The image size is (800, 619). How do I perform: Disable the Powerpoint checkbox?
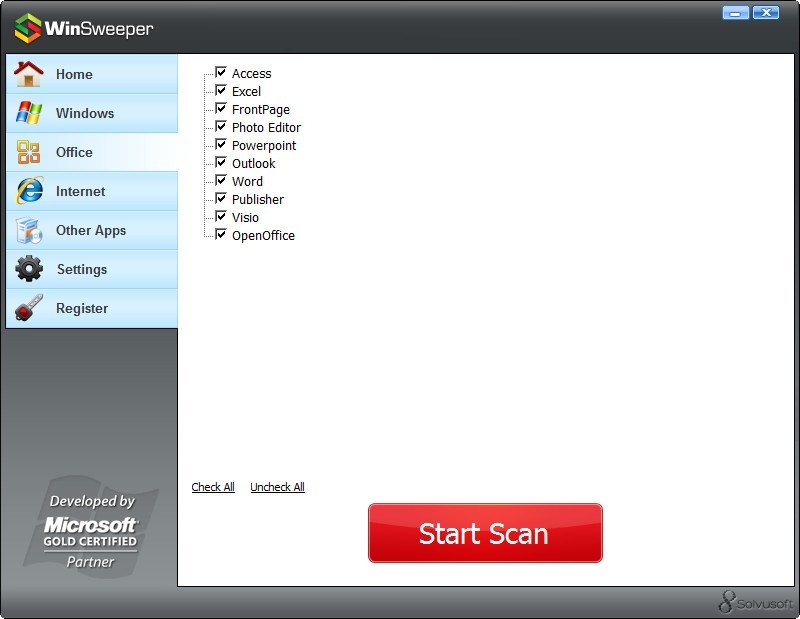tap(221, 144)
